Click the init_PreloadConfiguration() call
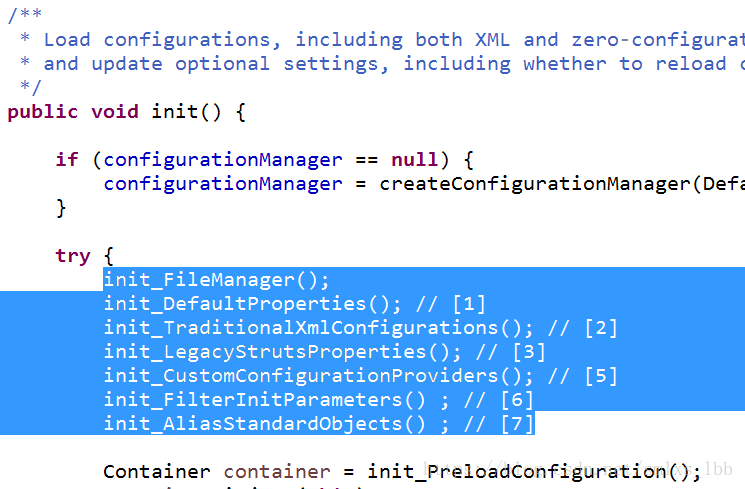The height and width of the screenshot is (489, 745). [x=534, y=472]
